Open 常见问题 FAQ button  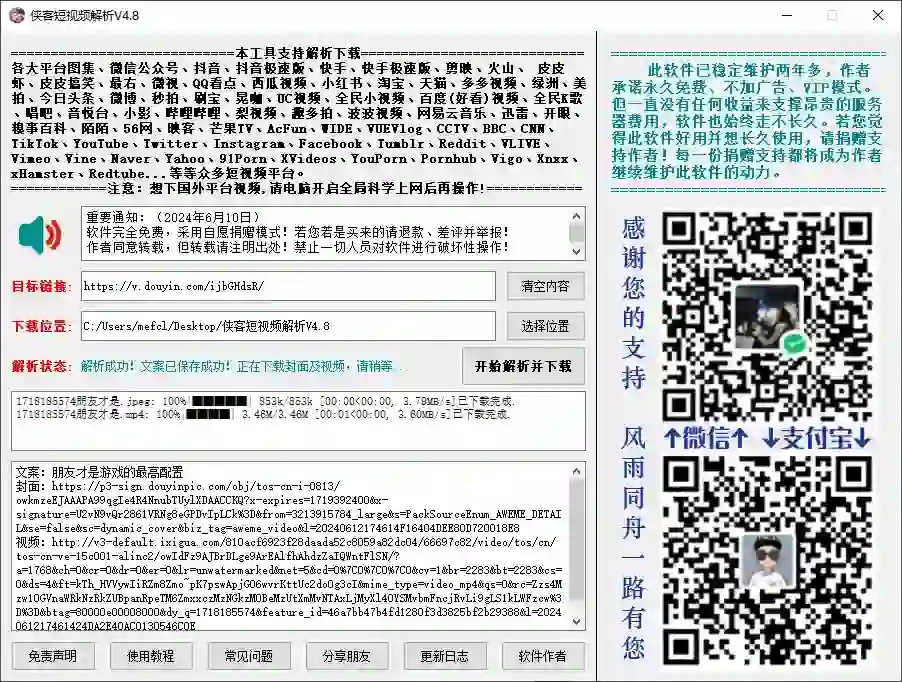(249, 656)
